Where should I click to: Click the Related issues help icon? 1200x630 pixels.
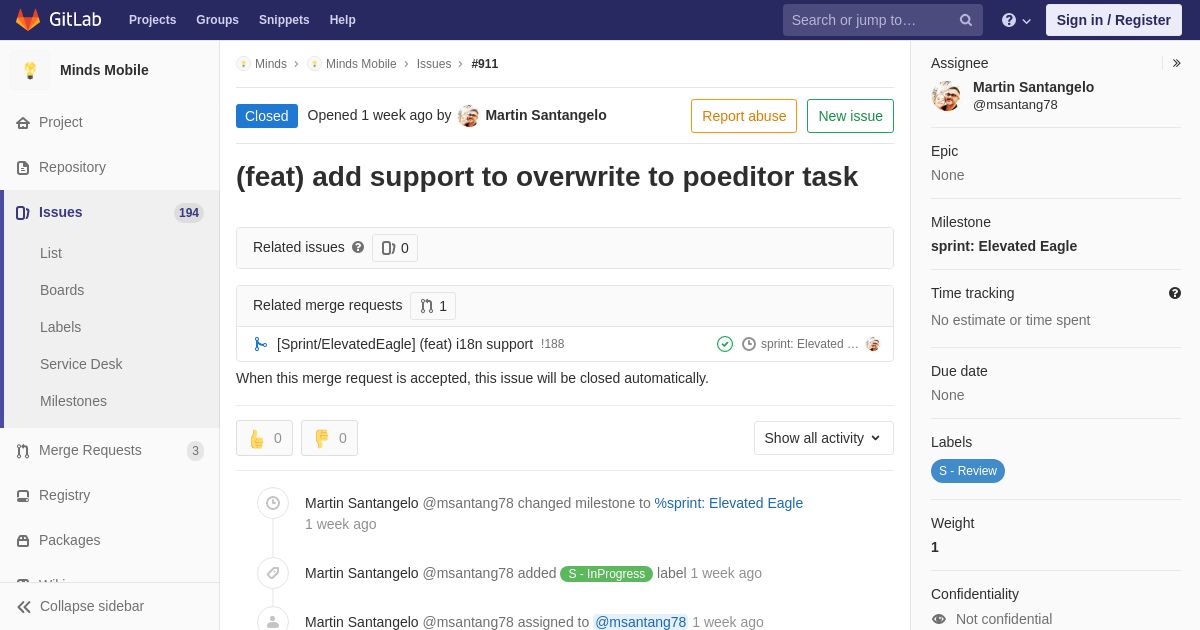358,247
